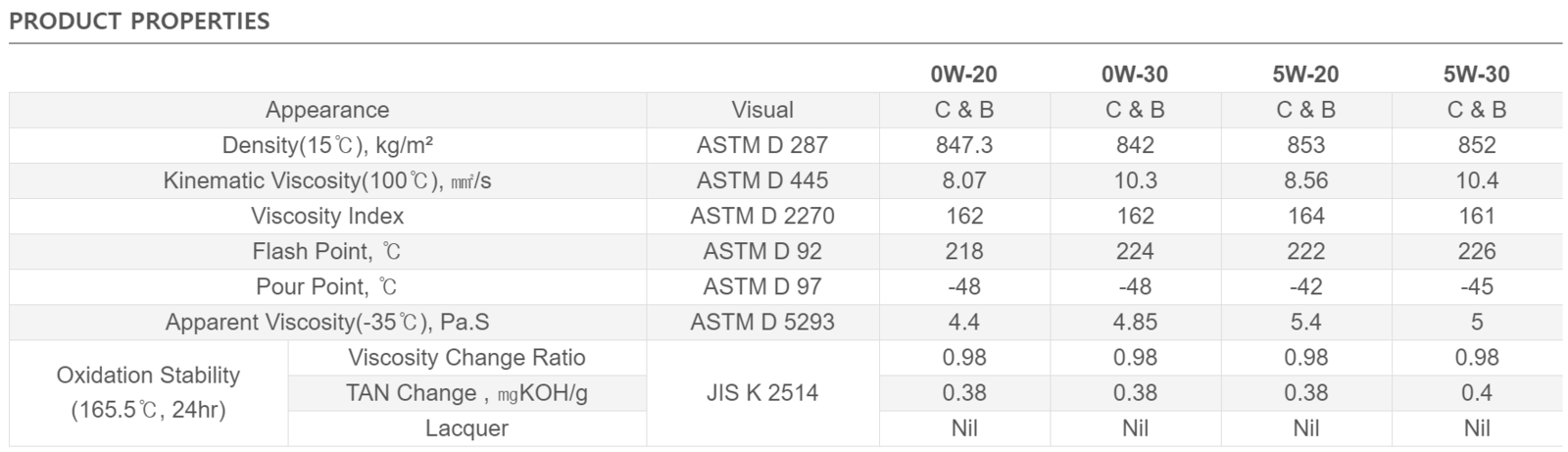Click the Density(15℃) row label
The width and height of the screenshot is (1568, 452).
(327, 145)
